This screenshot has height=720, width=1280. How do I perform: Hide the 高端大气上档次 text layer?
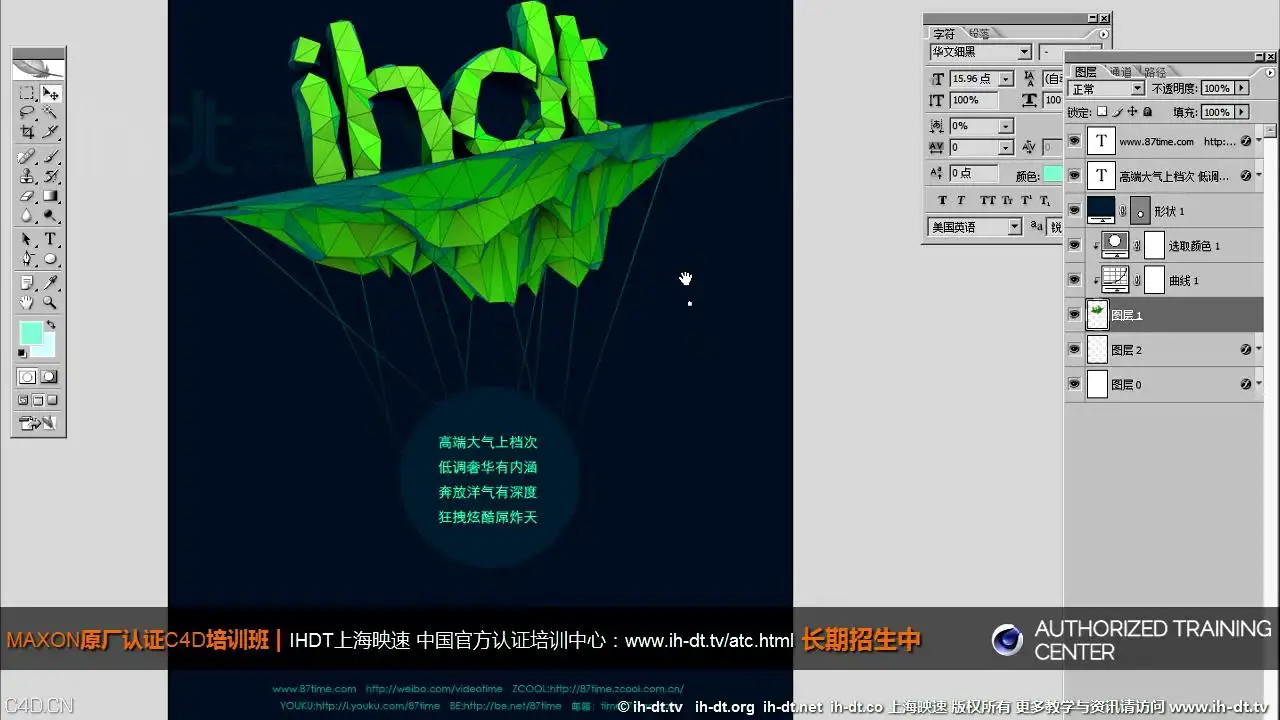point(1075,176)
